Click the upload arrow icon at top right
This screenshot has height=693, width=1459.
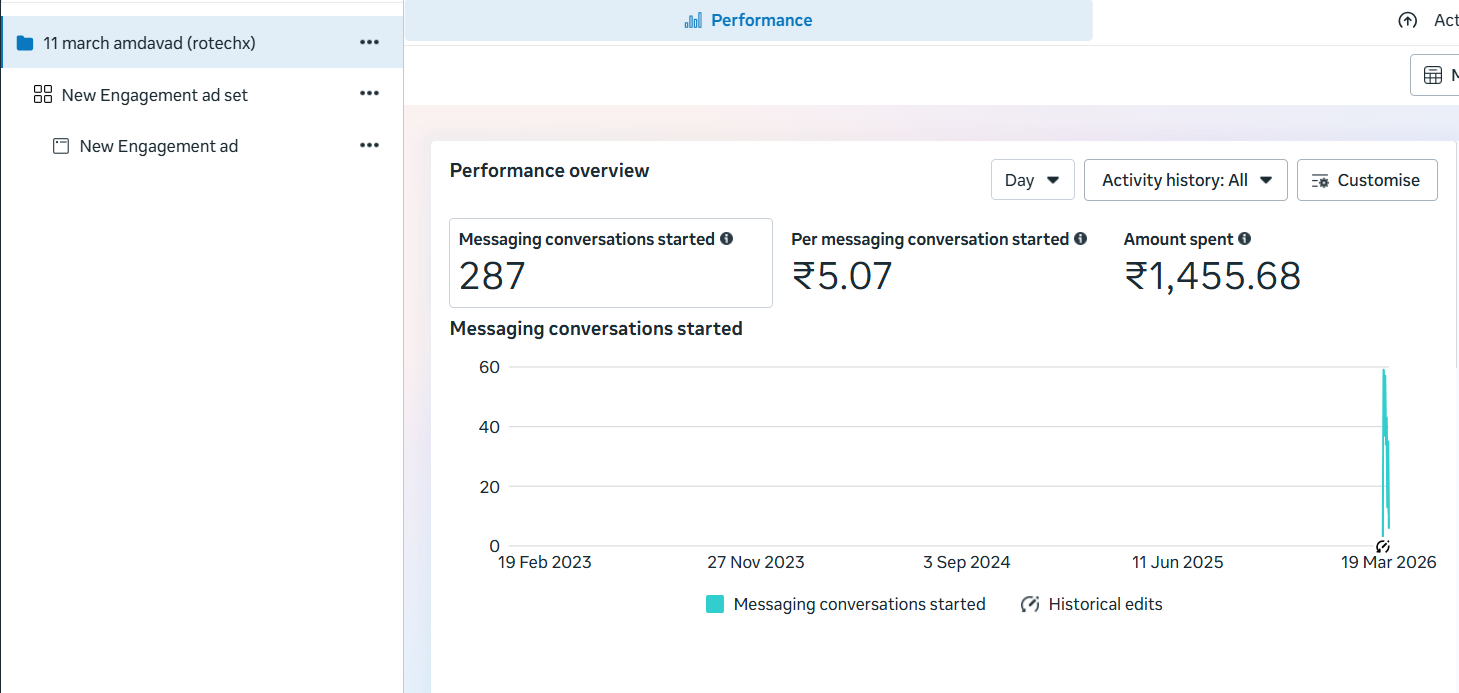1408,20
